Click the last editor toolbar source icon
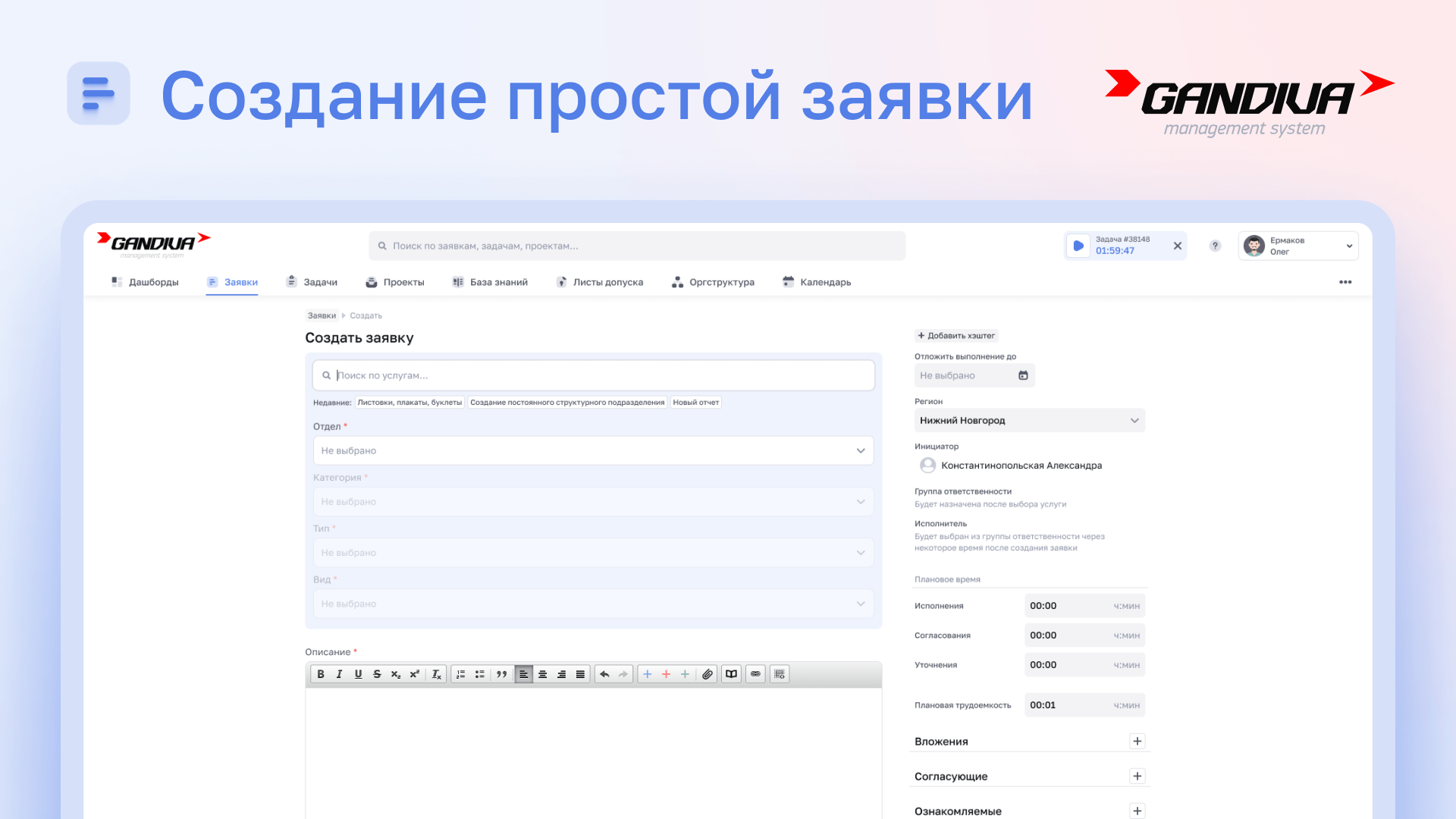The width and height of the screenshot is (1456, 819). [780, 674]
